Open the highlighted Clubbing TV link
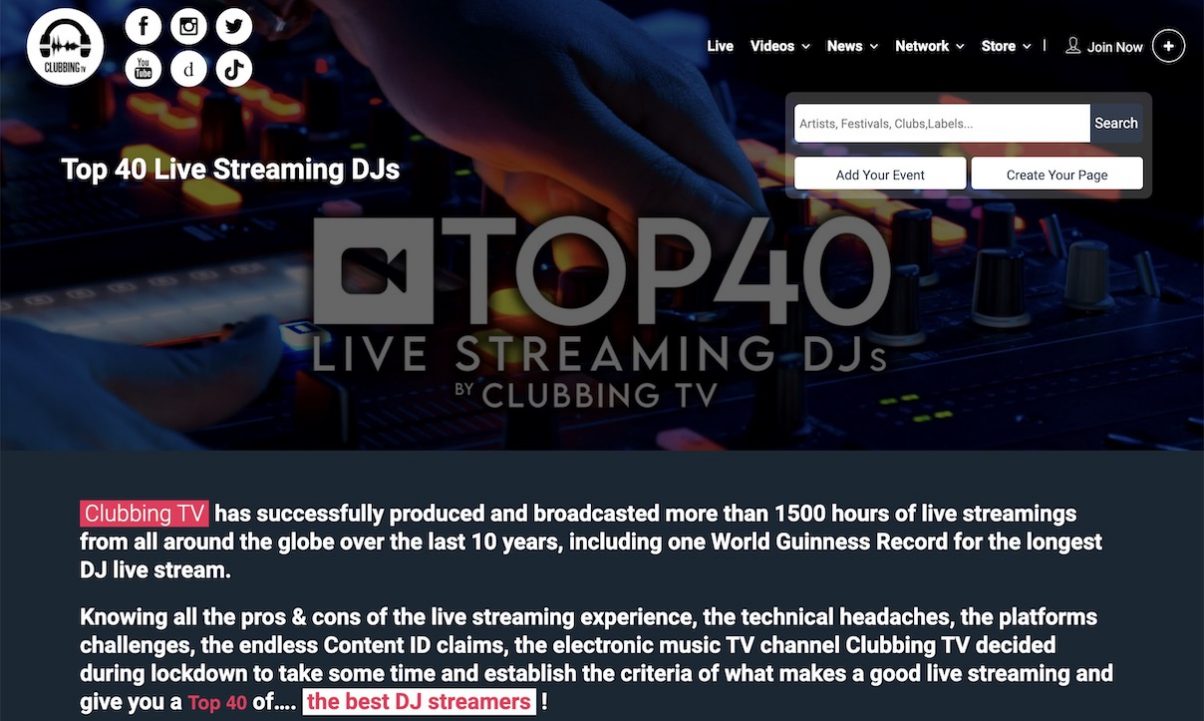Viewport: 1204px width, 721px height. click(x=144, y=513)
